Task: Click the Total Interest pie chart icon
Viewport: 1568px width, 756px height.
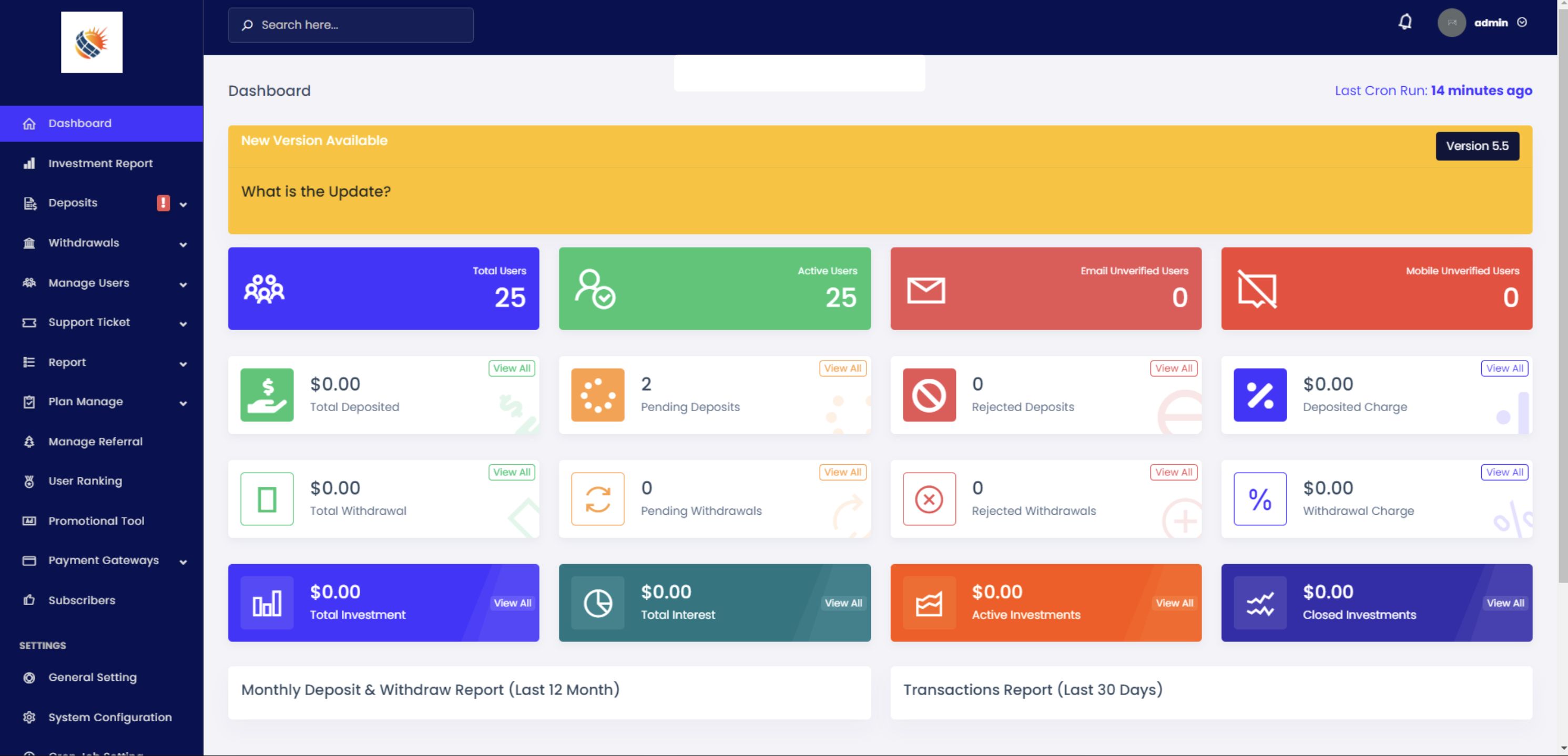Action: tap(597, 603)
